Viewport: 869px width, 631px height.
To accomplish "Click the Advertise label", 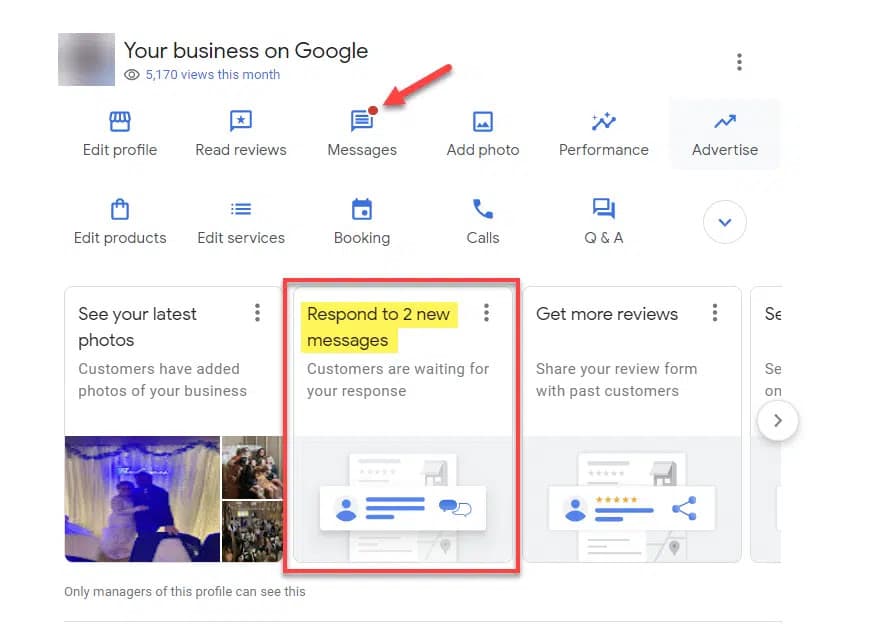I will pos(724,150).
